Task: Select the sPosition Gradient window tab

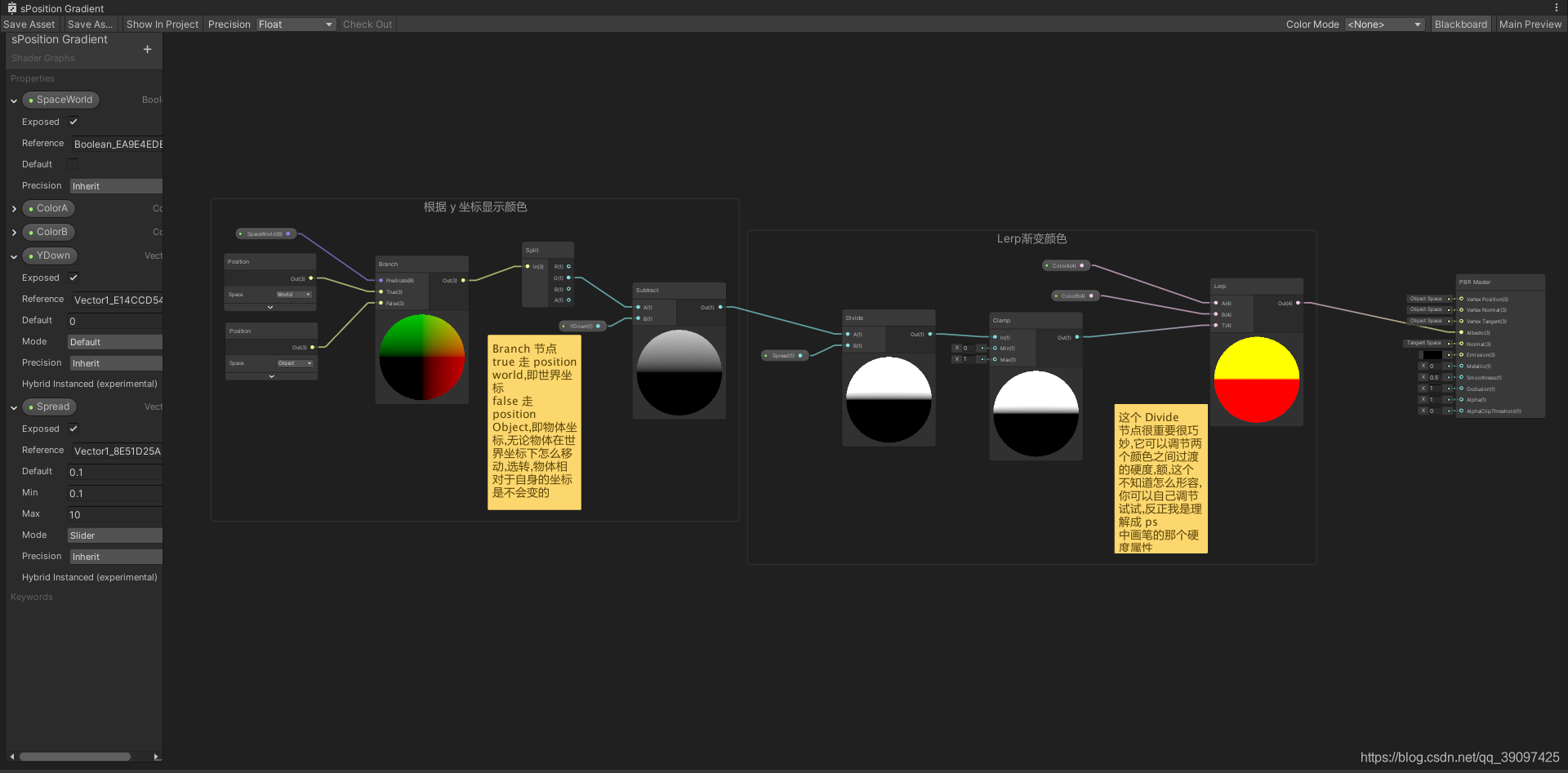Action: coord(56,8)
